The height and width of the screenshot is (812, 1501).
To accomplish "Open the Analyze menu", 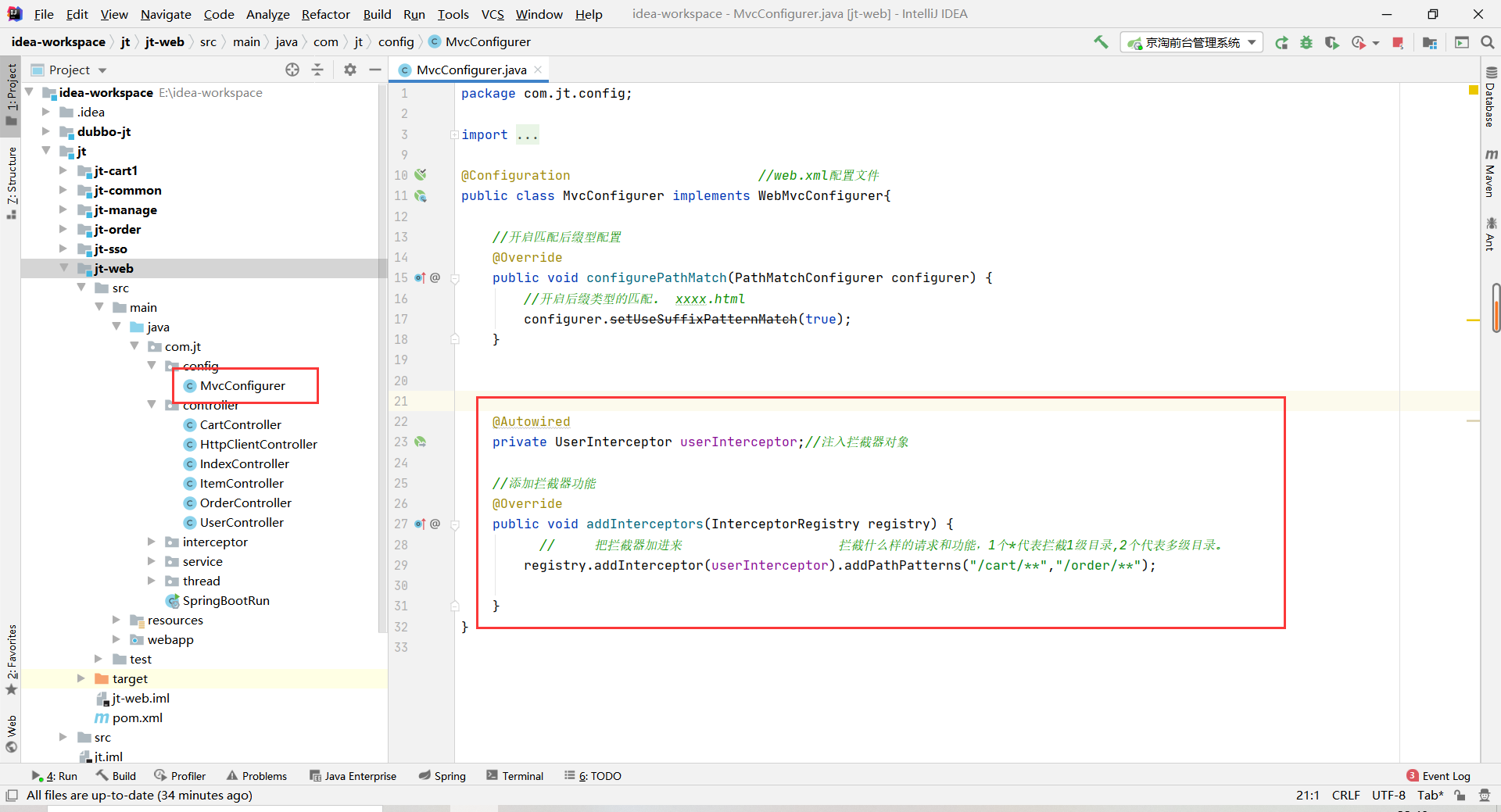I will click(x=267, y=14).
